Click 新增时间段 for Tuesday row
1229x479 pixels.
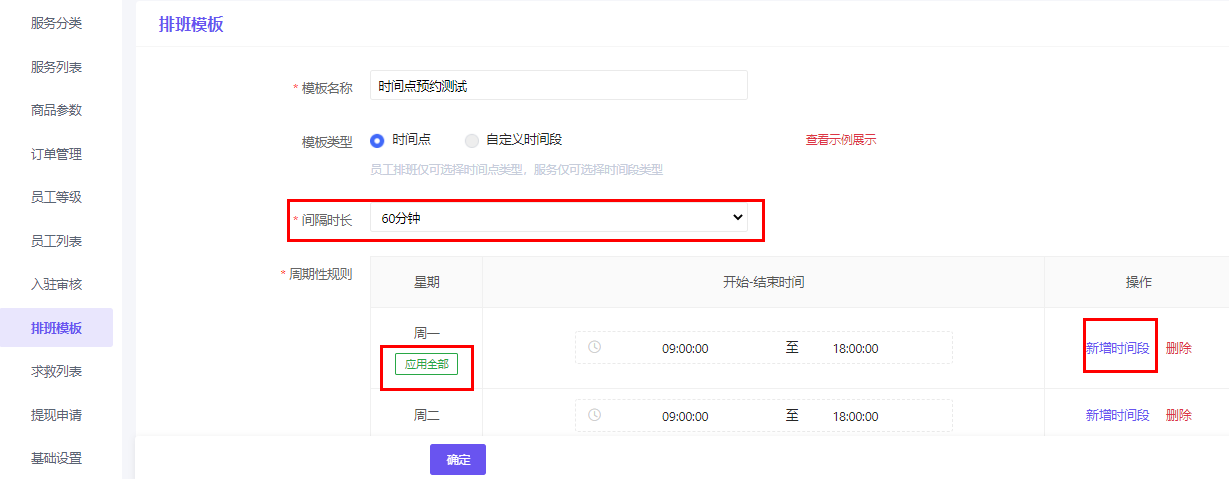click(1117, 415)
